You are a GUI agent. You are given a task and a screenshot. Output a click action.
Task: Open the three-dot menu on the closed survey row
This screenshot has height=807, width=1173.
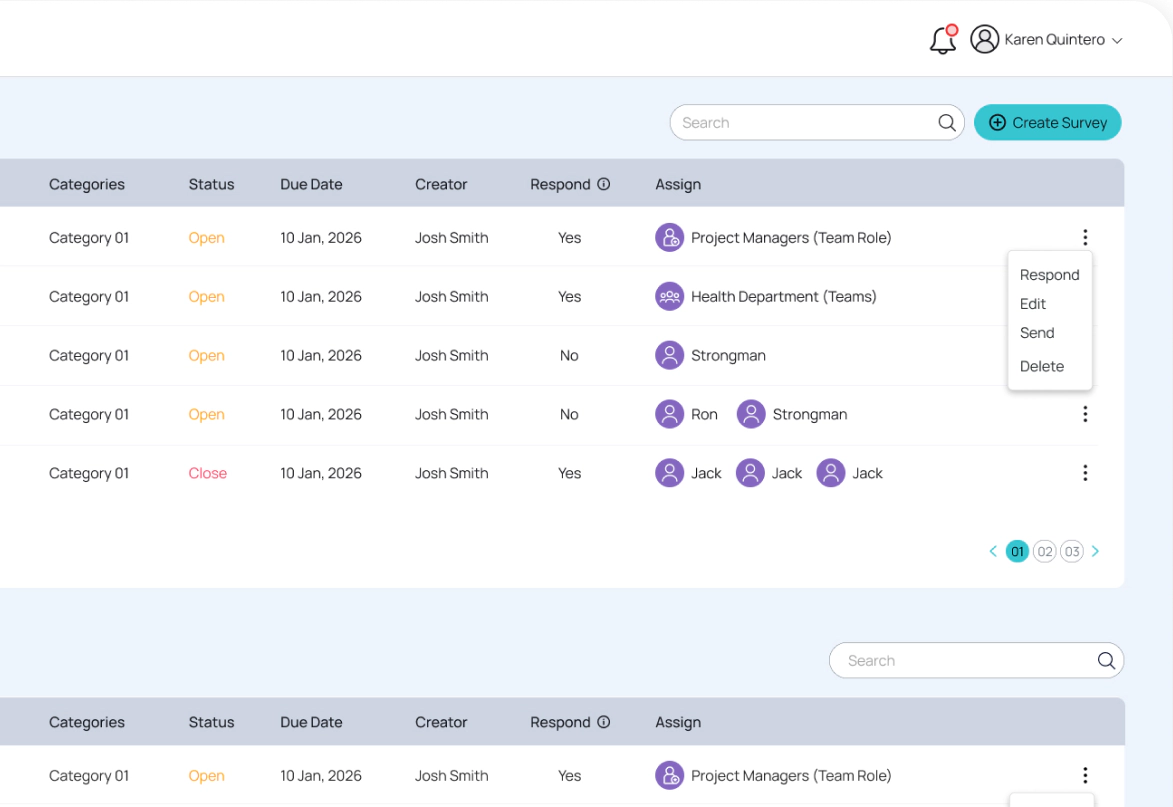1085,472
